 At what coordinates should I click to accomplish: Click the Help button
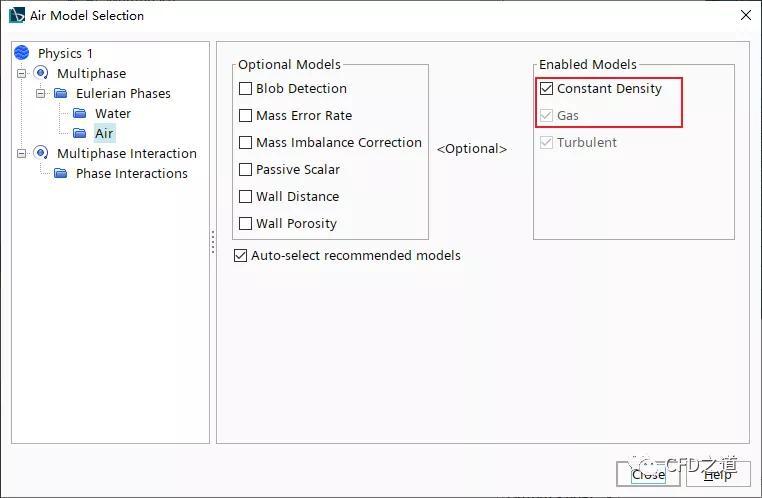(718, 474)
